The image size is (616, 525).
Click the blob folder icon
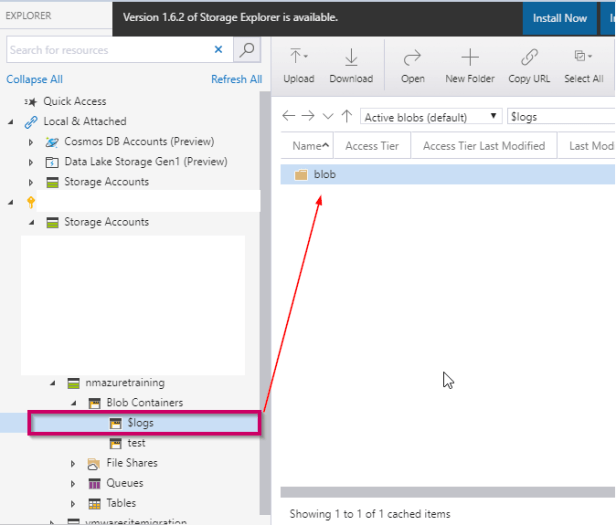301,175
